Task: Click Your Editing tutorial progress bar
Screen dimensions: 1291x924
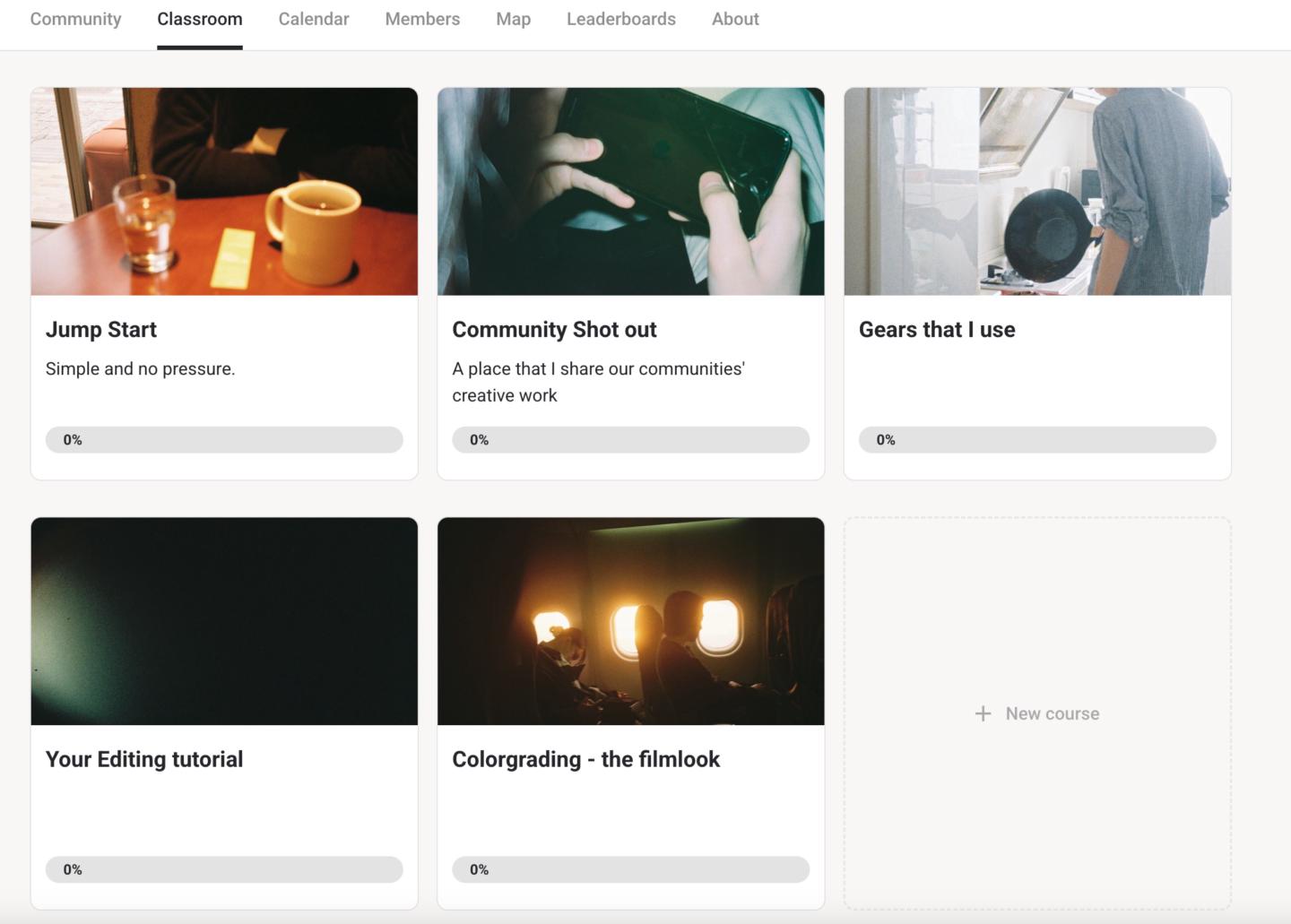Action: 224,869
